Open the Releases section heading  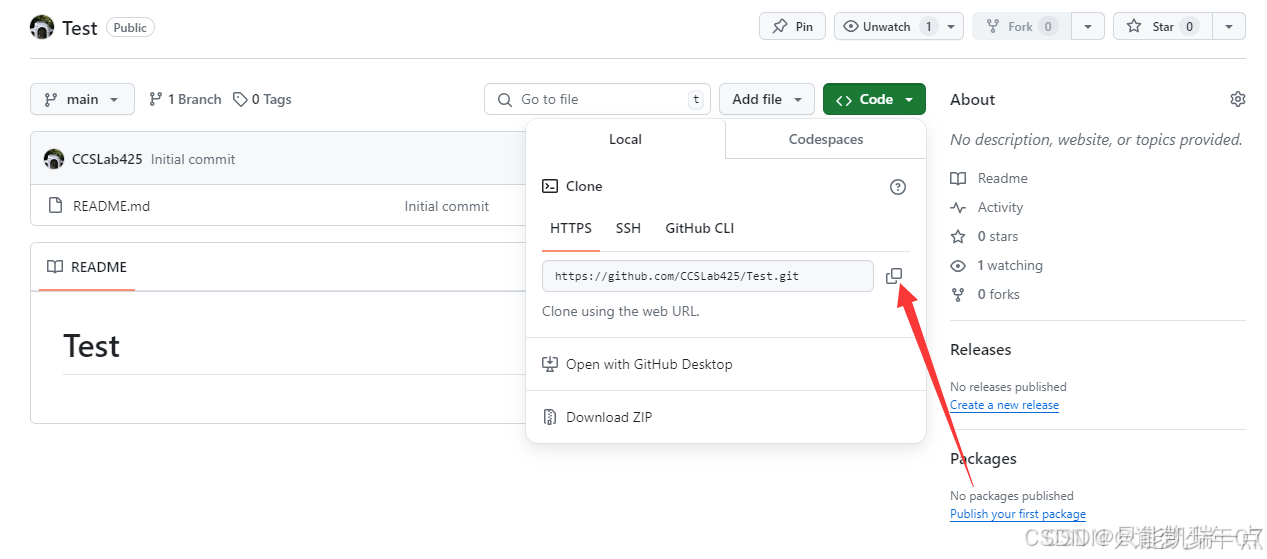tap(980, 349)
